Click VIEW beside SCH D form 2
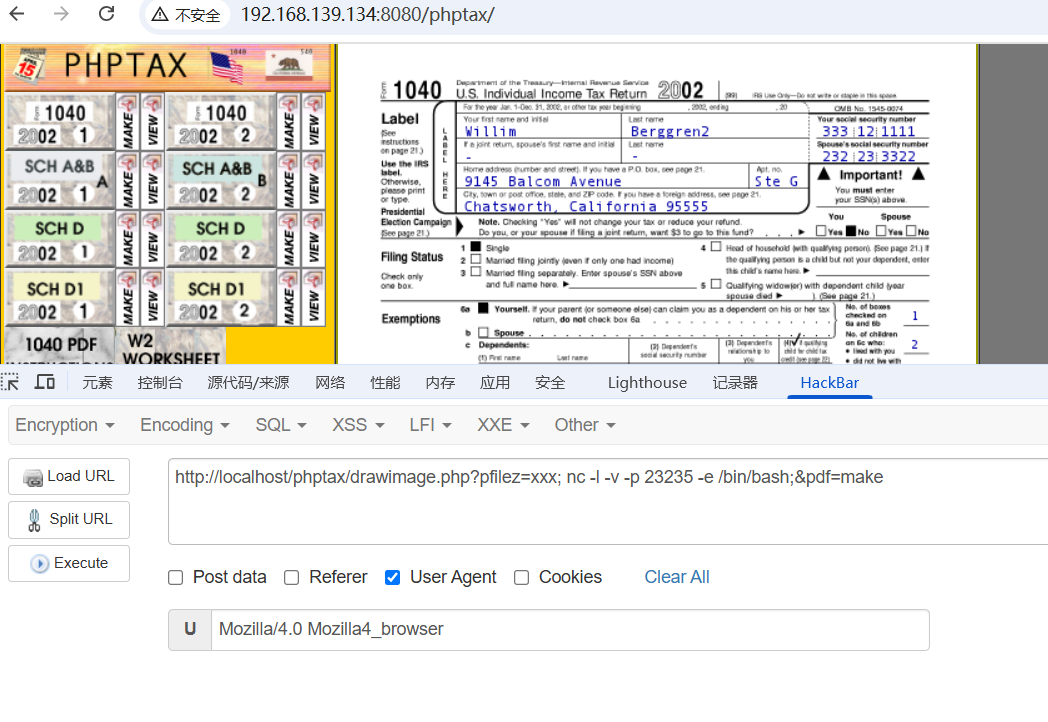Screen dimensions: 1048x722 tap(313, 239)
